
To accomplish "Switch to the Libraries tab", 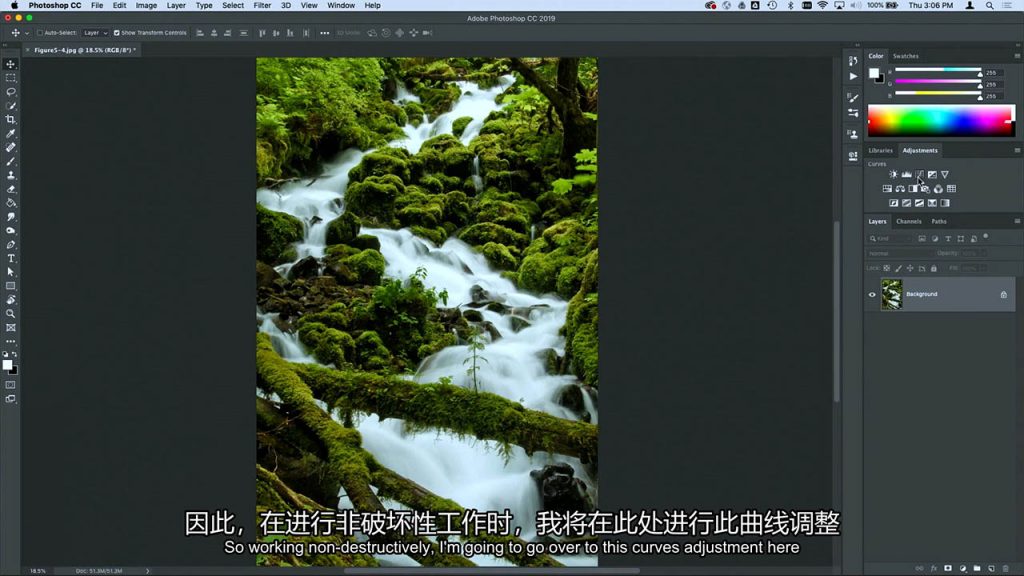I will pyautogui.click(x=880, y=150).
